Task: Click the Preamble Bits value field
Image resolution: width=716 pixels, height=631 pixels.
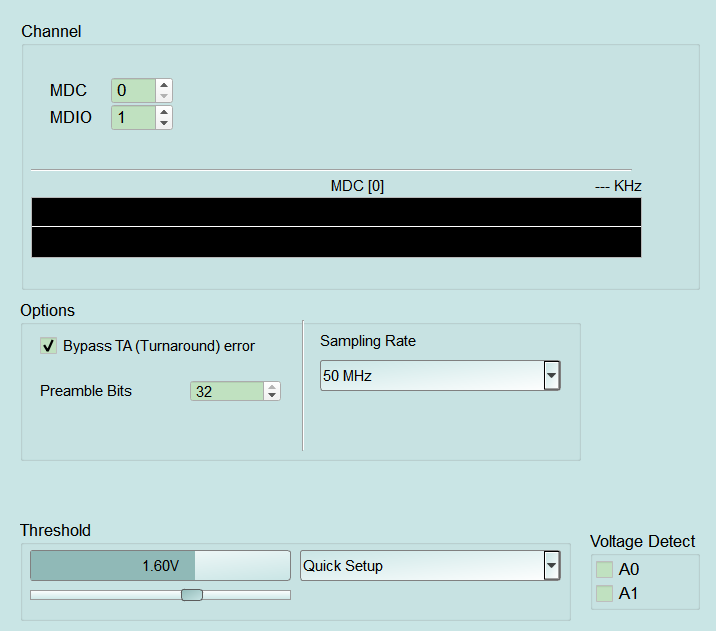Action: 227,391
